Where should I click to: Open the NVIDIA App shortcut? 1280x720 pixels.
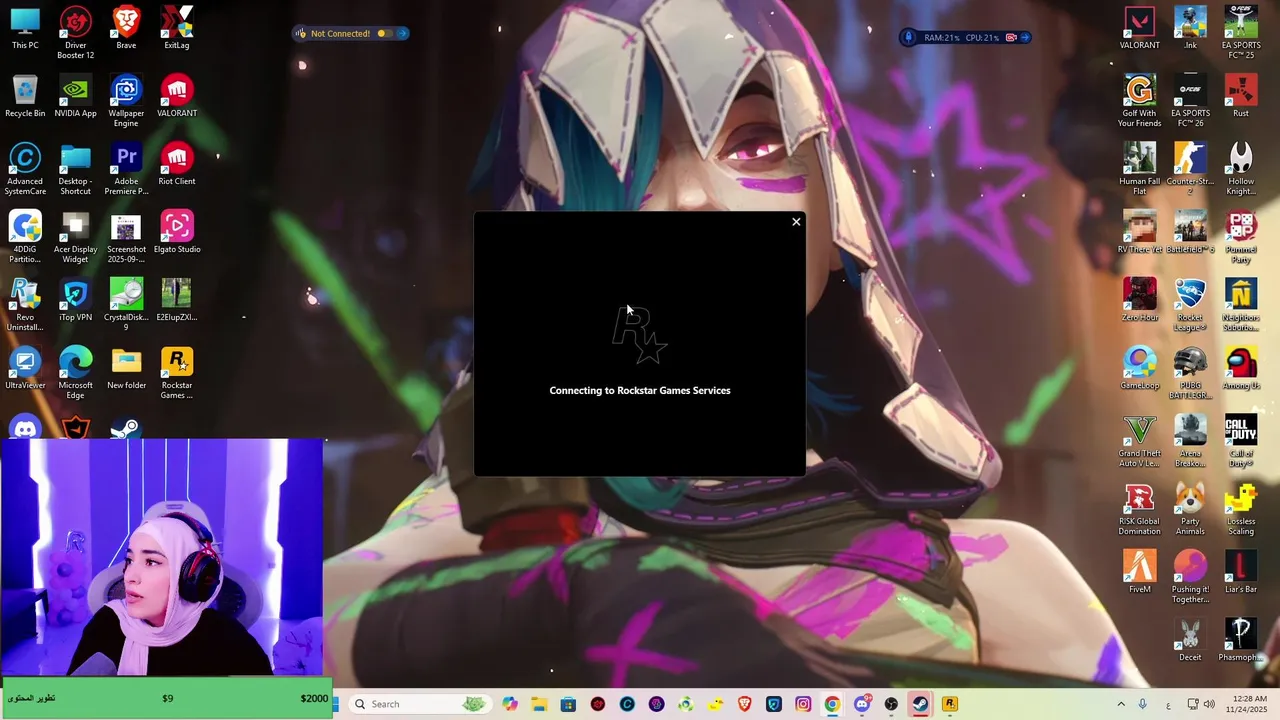click(x=76, y=96)
